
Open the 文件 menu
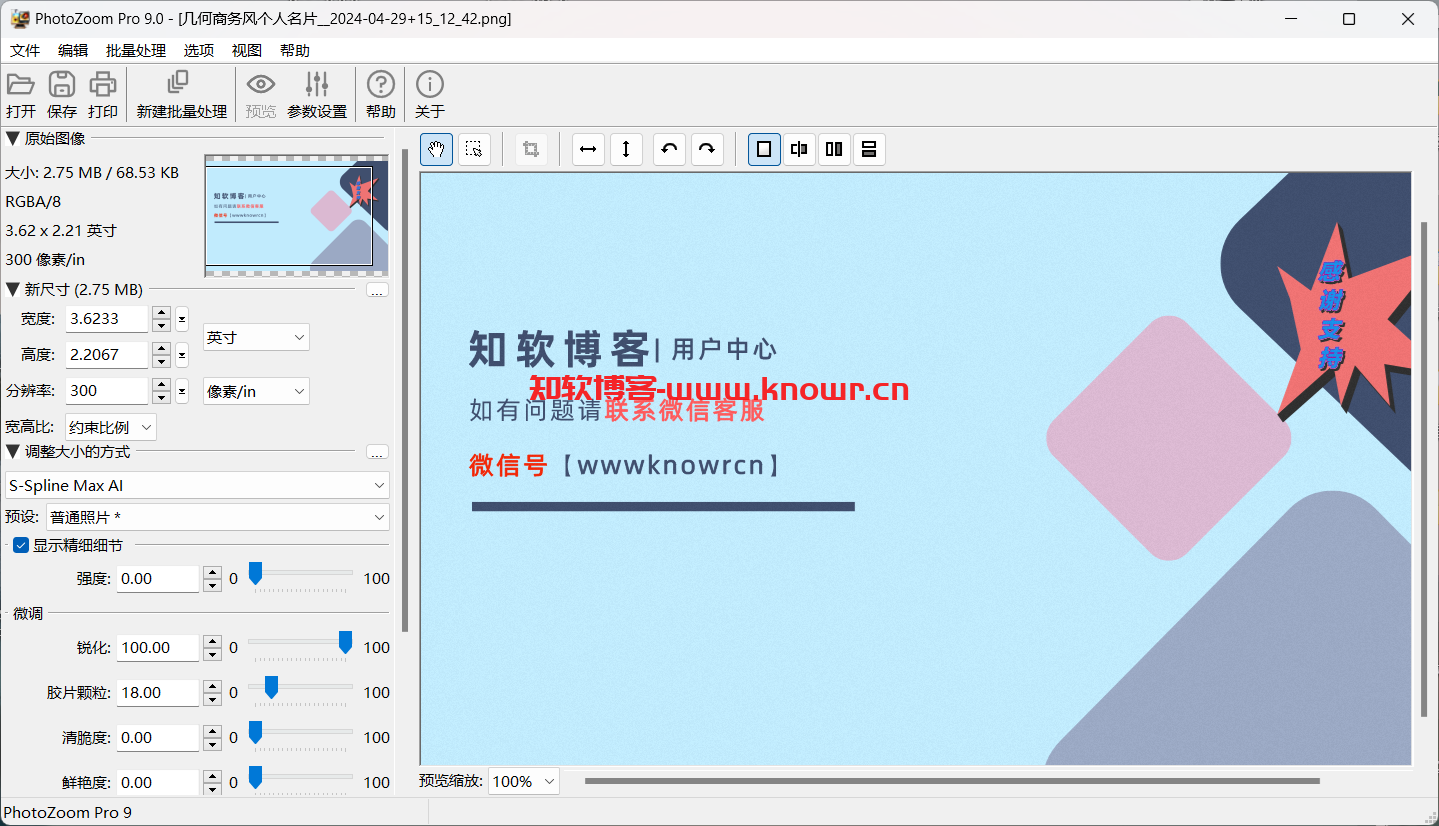pyautogui.click(x=25, y=50)
